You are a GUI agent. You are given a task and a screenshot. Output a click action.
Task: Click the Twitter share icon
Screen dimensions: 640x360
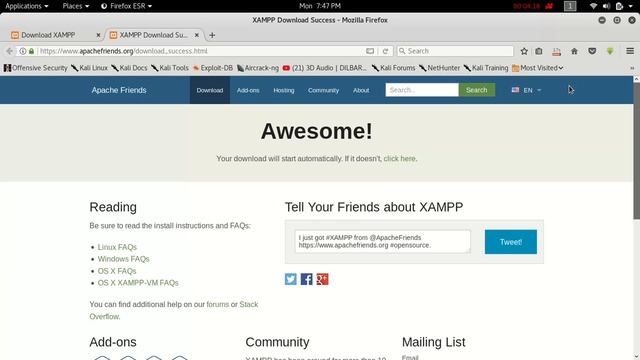291,279
